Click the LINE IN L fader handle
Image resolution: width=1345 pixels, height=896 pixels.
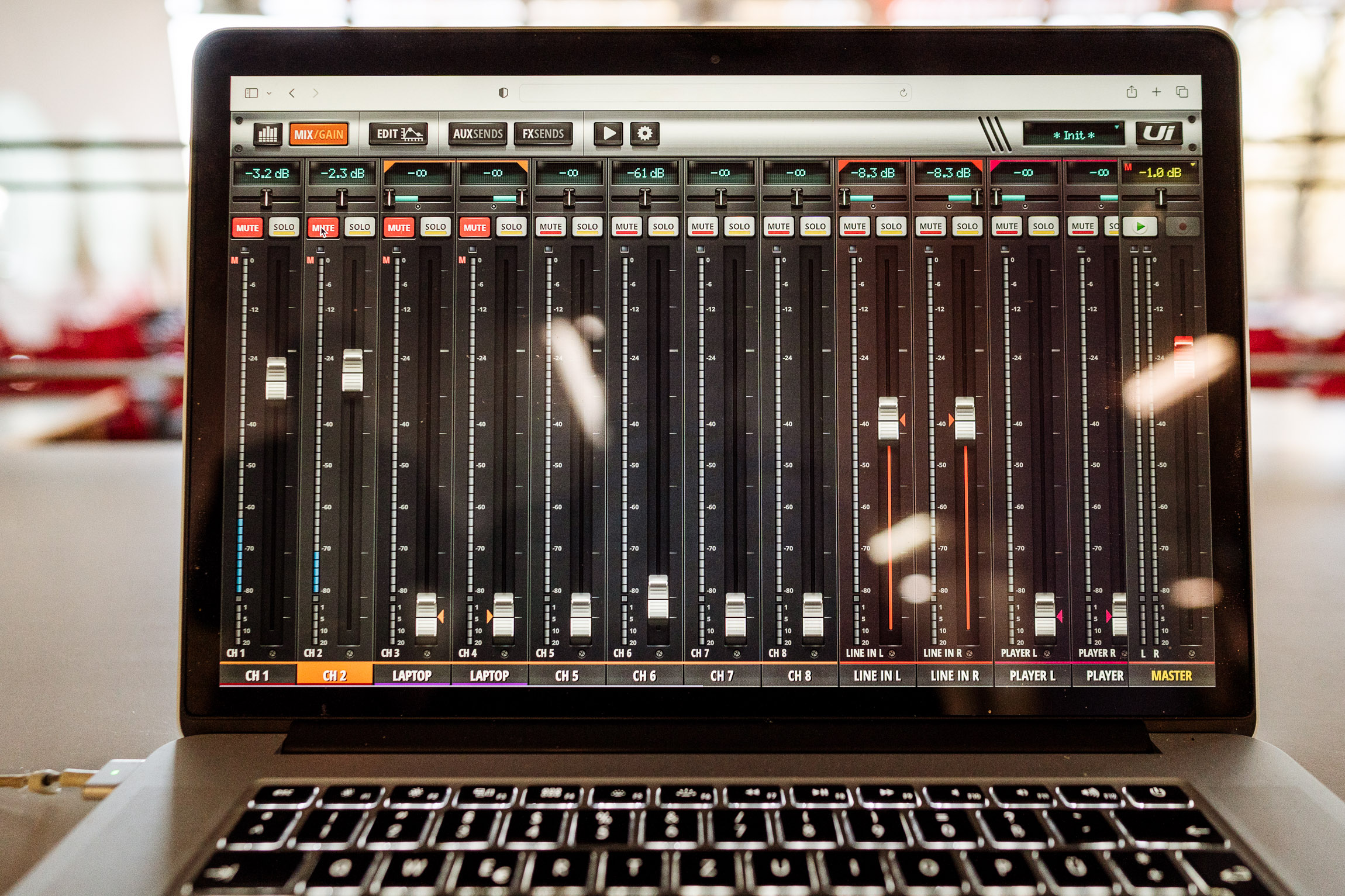tap(888, 418)
